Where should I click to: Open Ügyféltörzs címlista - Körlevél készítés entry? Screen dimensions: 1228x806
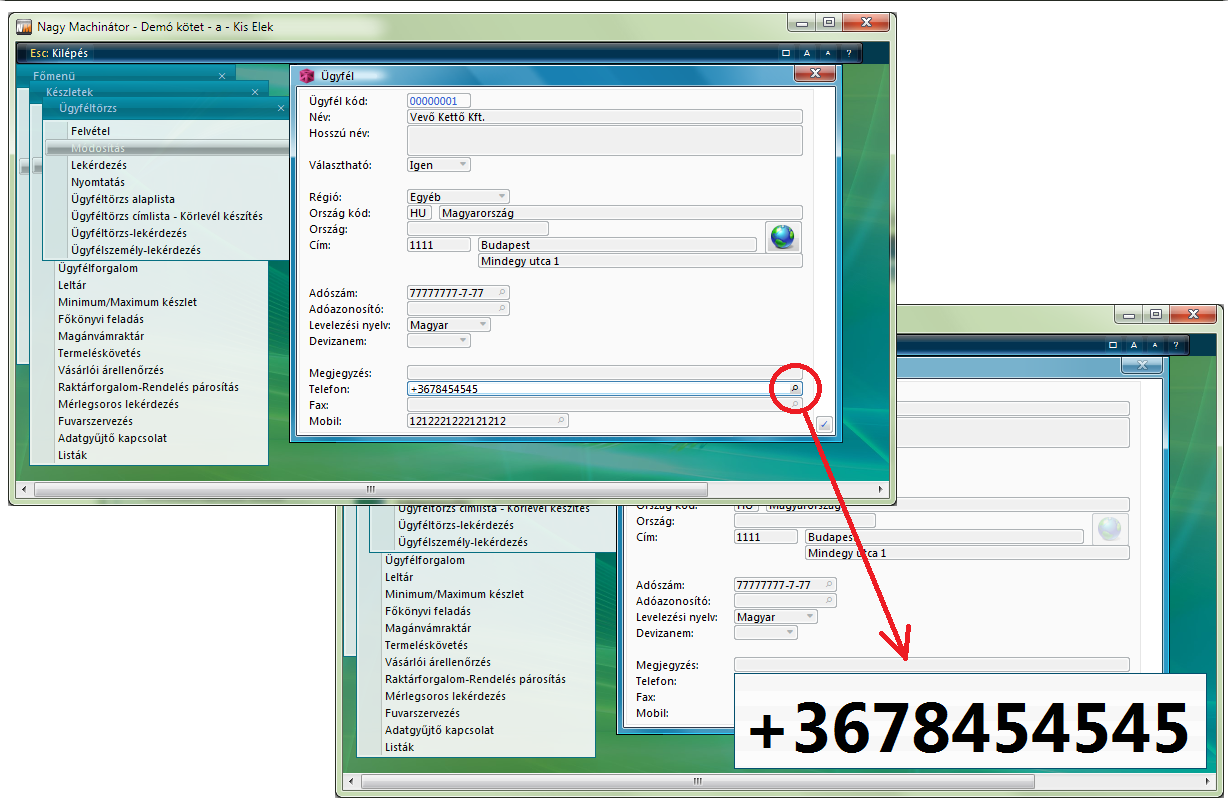(166, 216)
